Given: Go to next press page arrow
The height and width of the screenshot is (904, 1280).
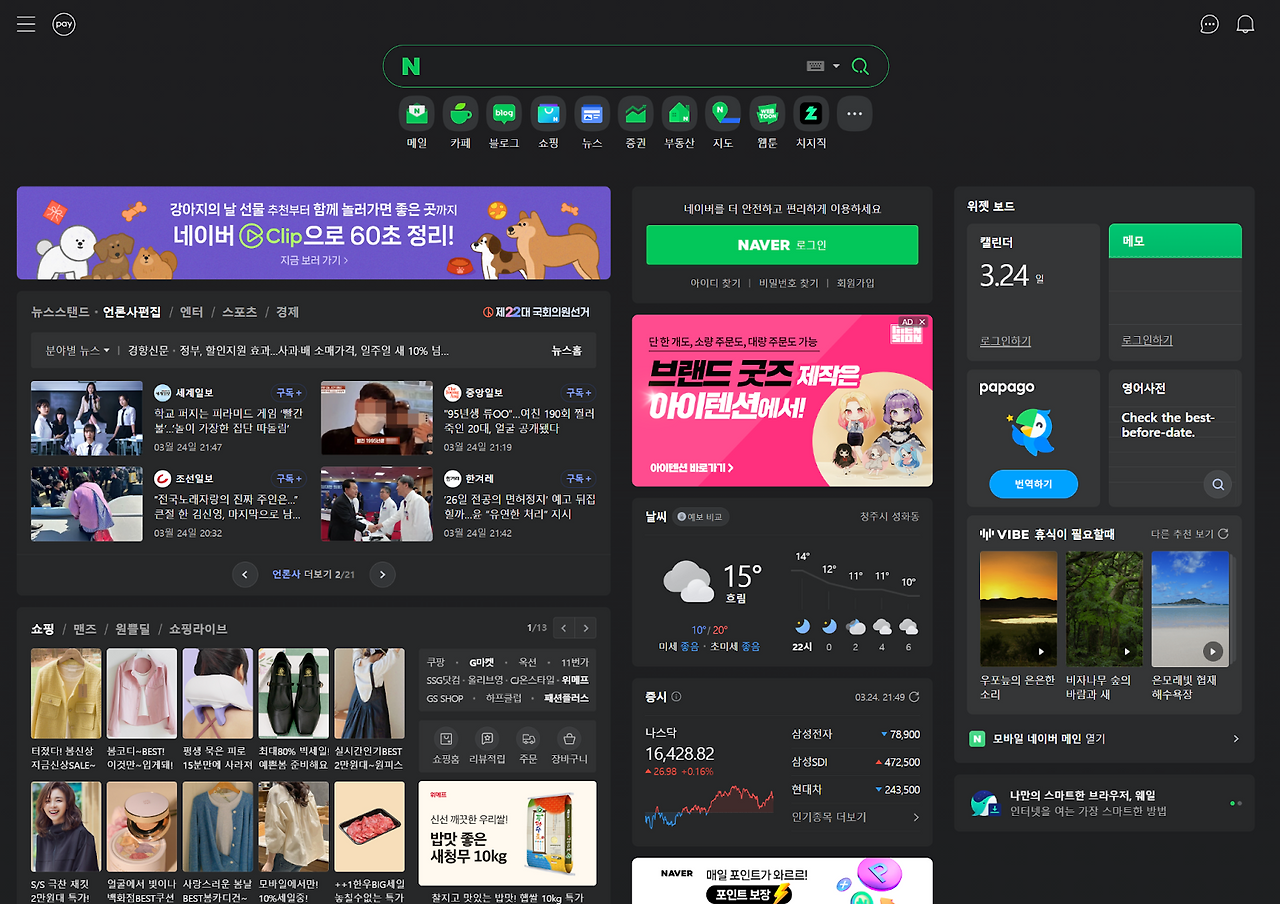Looking at the screenshot, I should (x=382, y=574).
